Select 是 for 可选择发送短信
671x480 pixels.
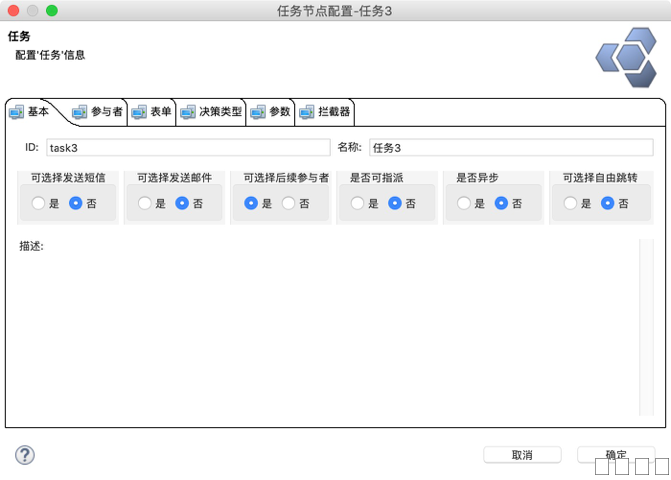(x=39, y=203)
